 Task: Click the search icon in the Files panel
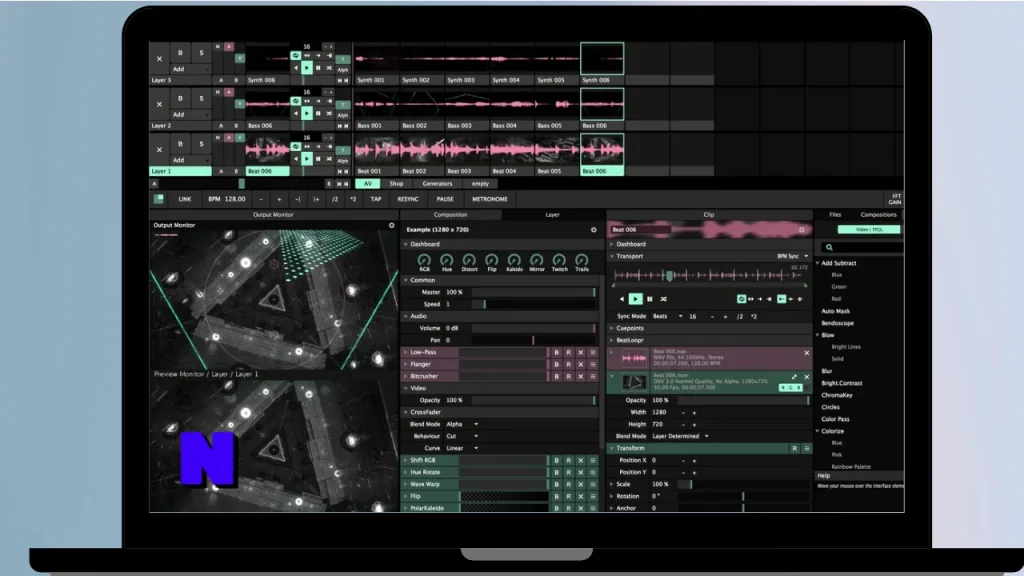pos(829,247)
